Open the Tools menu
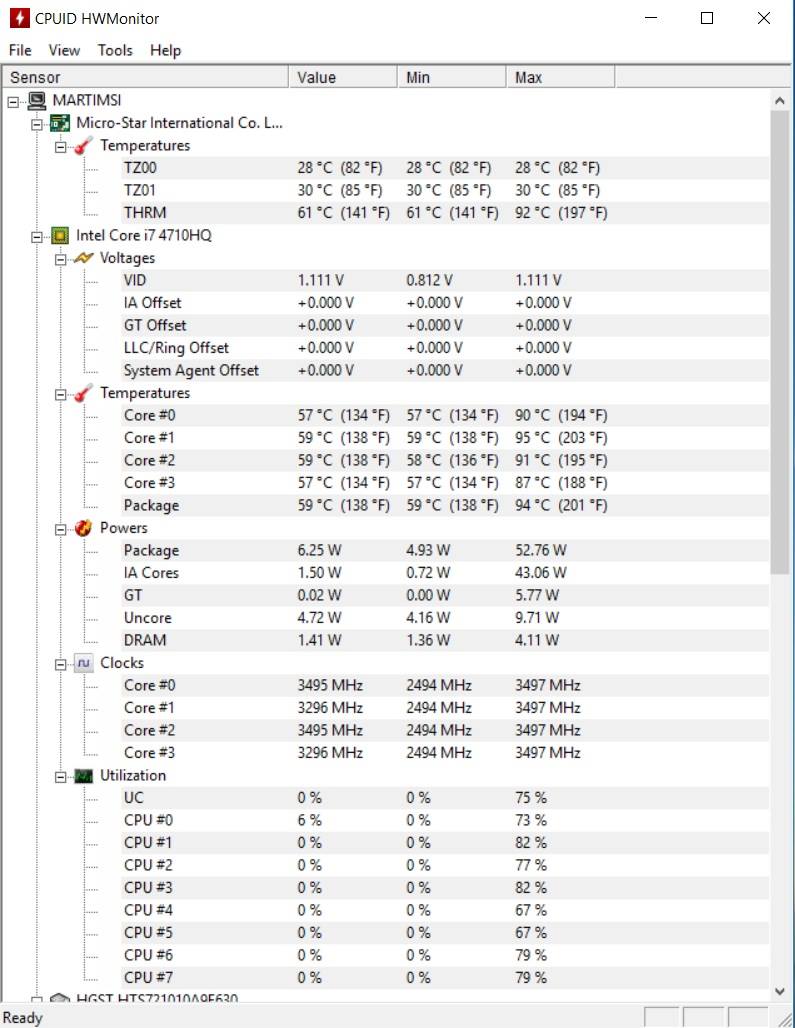 (115, 50)
